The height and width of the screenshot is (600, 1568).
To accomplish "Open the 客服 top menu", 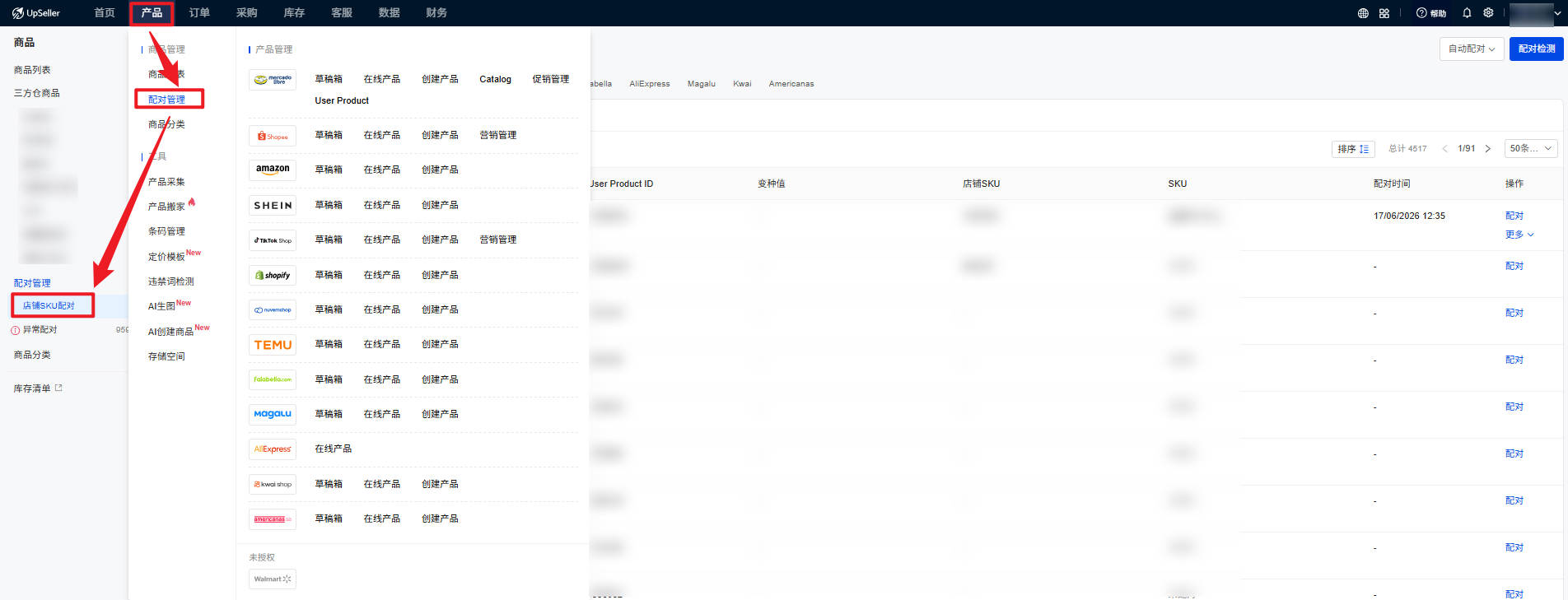I will (342, 13).
